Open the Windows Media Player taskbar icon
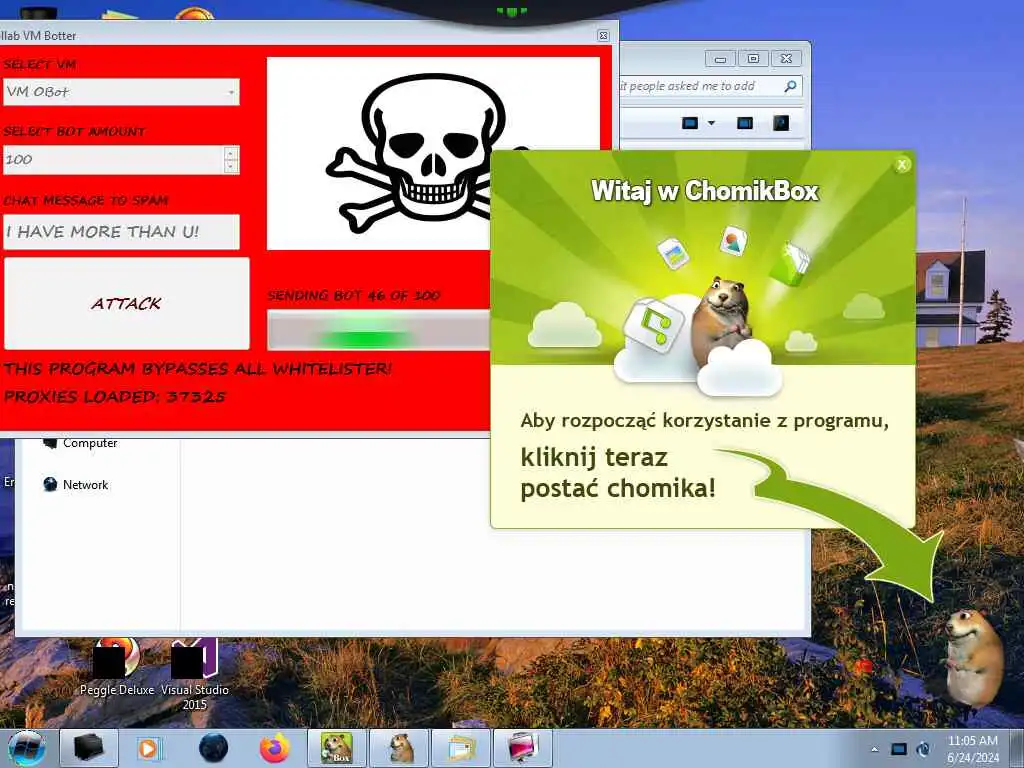This screenshot has height=768, width=1024. [x=150, y=748]
